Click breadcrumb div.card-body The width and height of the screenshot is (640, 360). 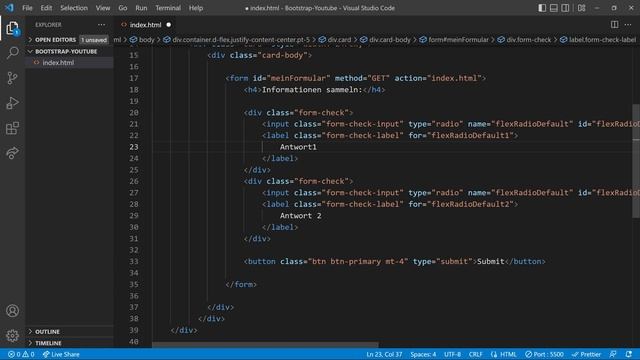coord(385,40)
